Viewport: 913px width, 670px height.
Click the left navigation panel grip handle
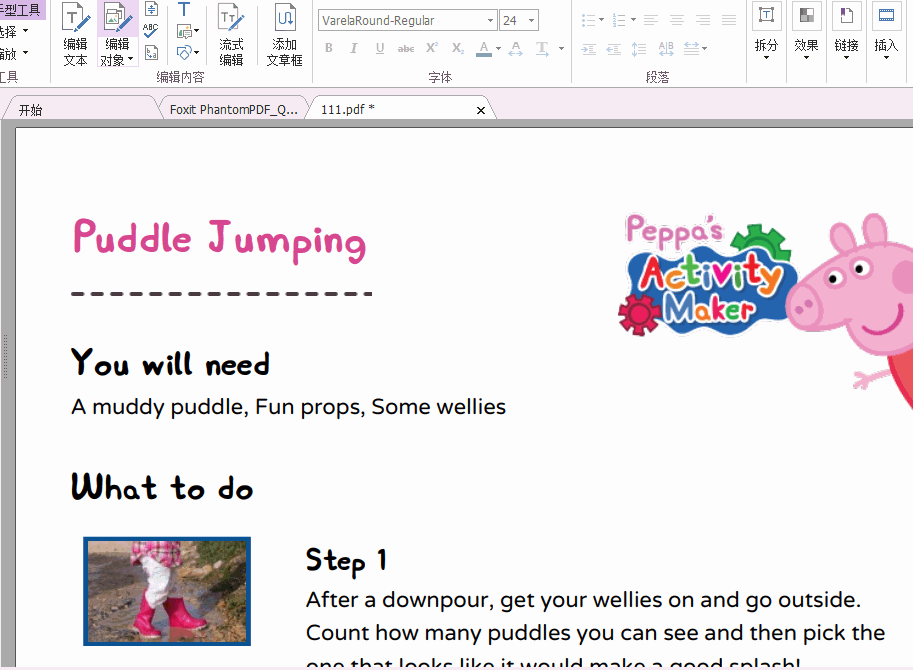pos(5,356)
